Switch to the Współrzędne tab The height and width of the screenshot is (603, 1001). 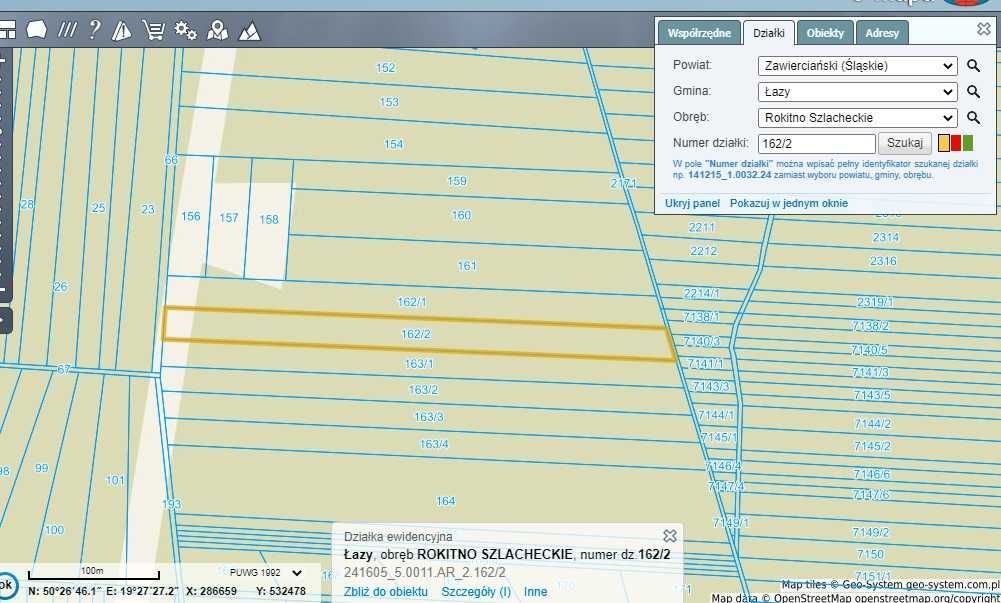[x=699, y=33]
